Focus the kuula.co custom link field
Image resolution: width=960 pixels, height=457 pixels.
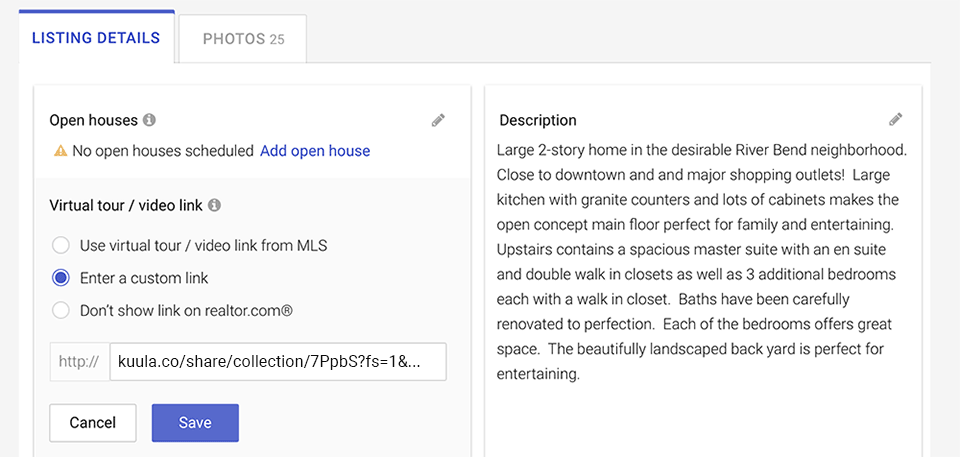(278, 361)
